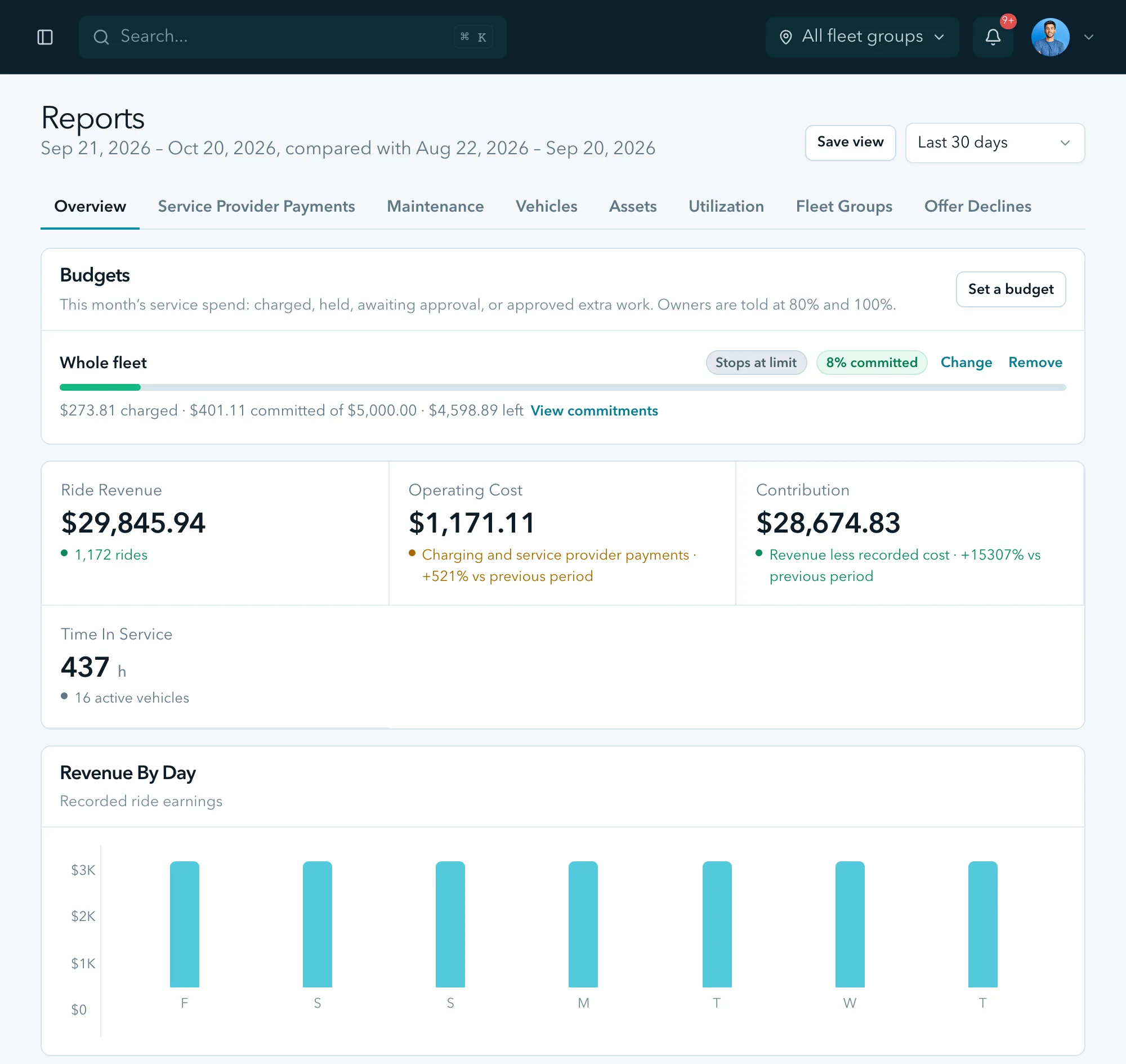Click the $3K axis label
The width and height of the screenshot is (1126, 1064).
83,870
